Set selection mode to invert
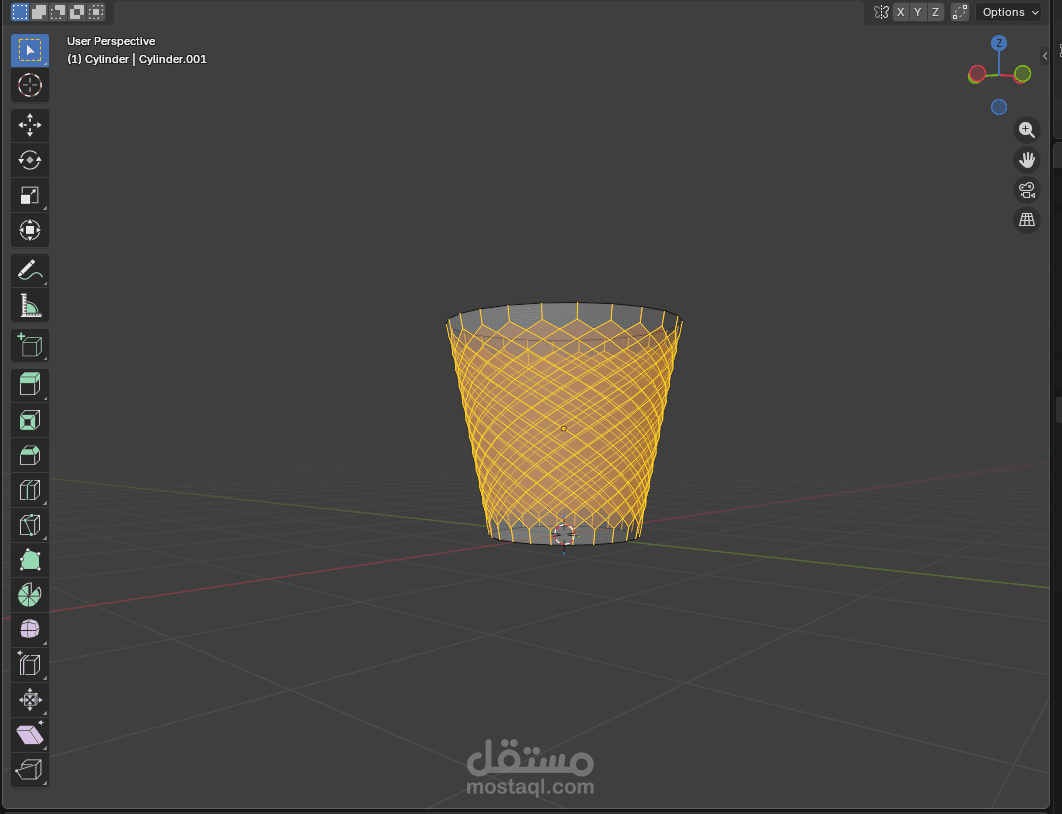 click(77, 12)
